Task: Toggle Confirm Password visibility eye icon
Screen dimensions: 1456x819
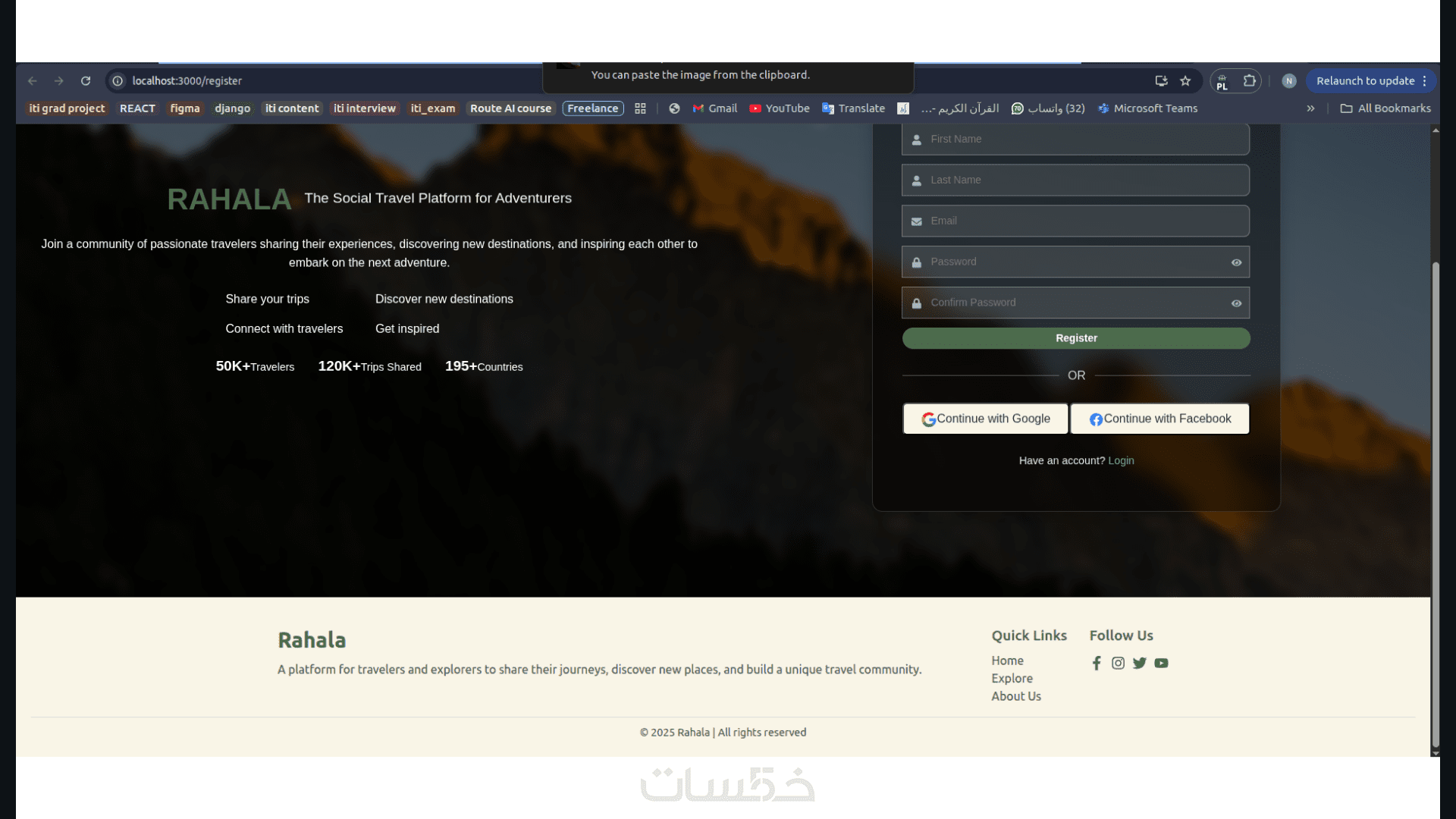Action: tap(1236, 303)
